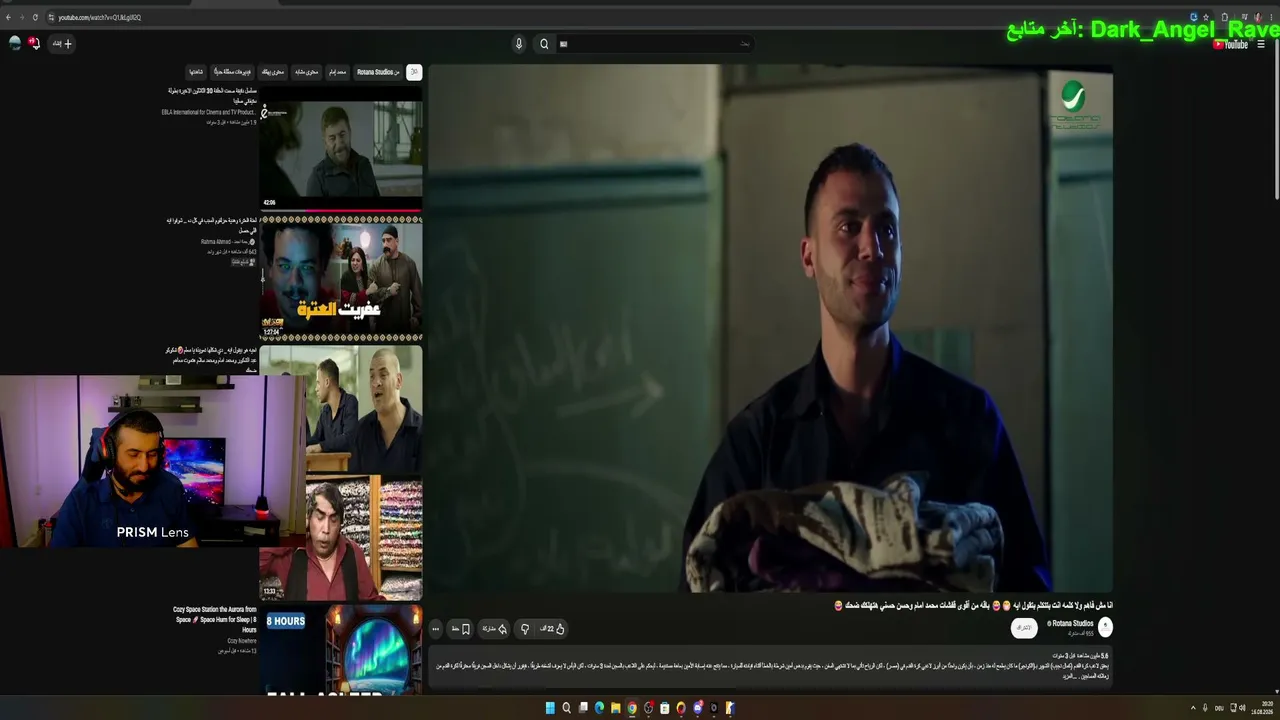Screen dimensions: 1280x720
Task: Select the 'محتوى يهمك' filter chip
Action: [273, 72]
